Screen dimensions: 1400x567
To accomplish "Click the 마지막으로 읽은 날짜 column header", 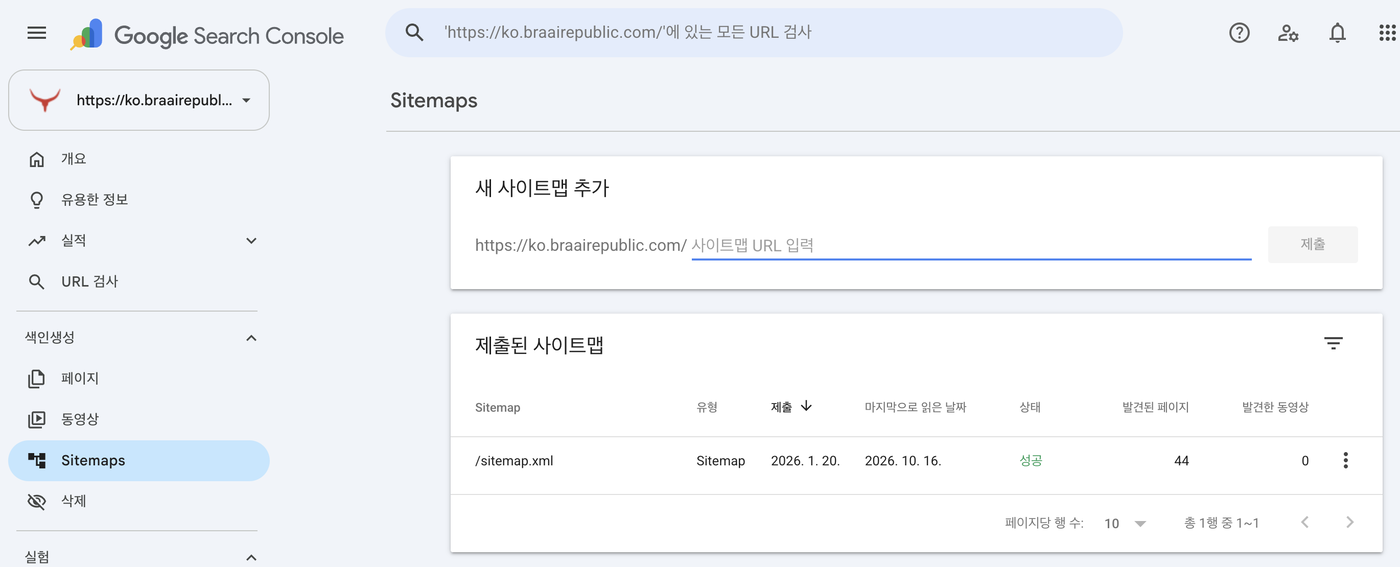I will tap(915, 407).
